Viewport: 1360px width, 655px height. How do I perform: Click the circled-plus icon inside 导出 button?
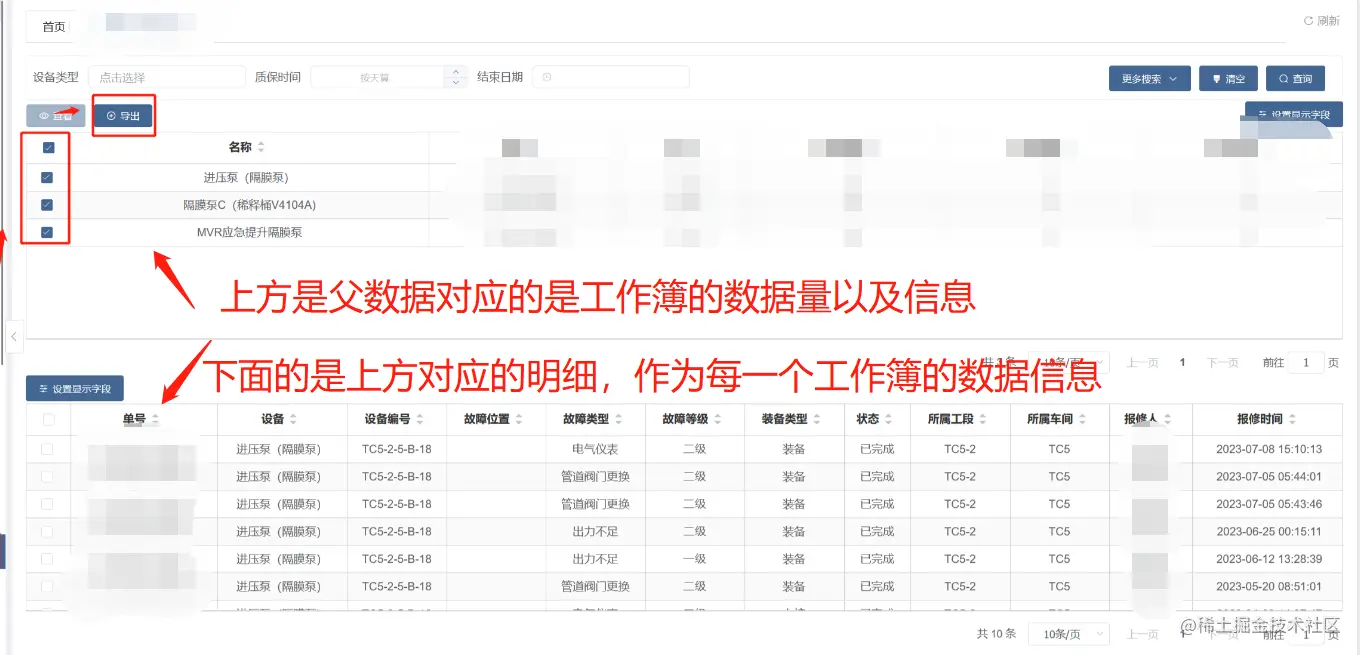coord(109,115)
